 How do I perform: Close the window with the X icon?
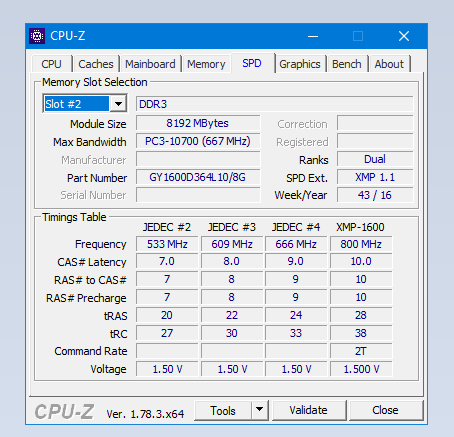click(x=404, y=36)
